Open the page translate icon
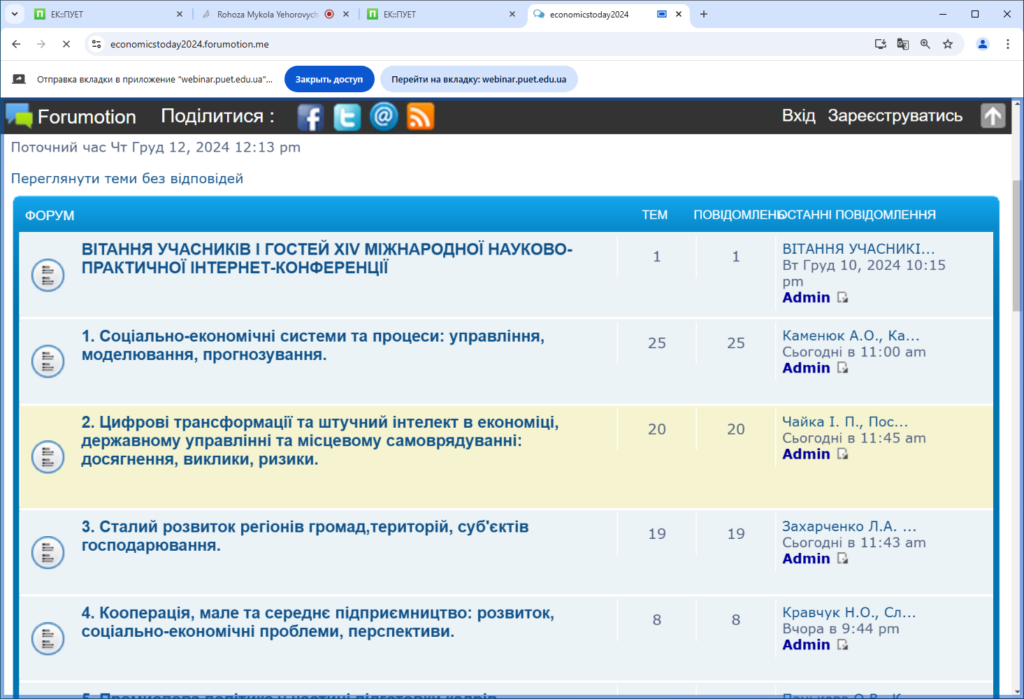Image resolution: width=1024 pixels, height=699 pixels. (903, 44)
